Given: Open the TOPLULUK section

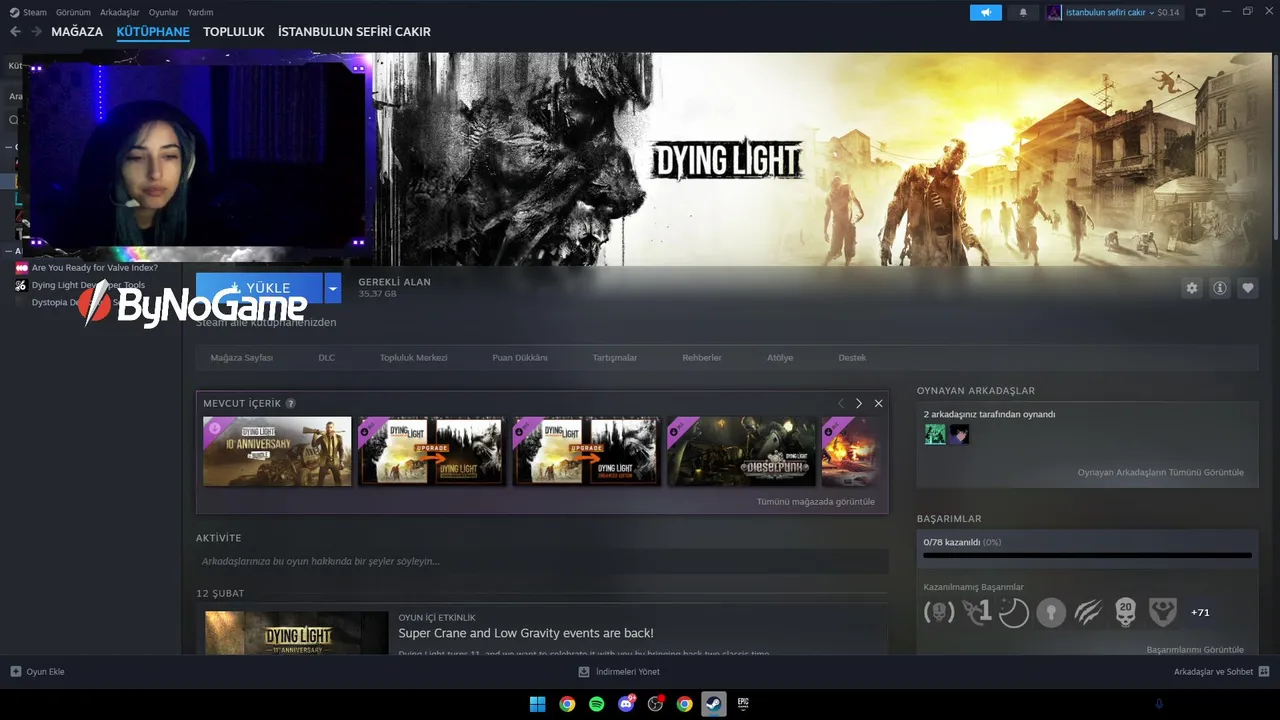Looking at the screenshot, I should (234, 32).
